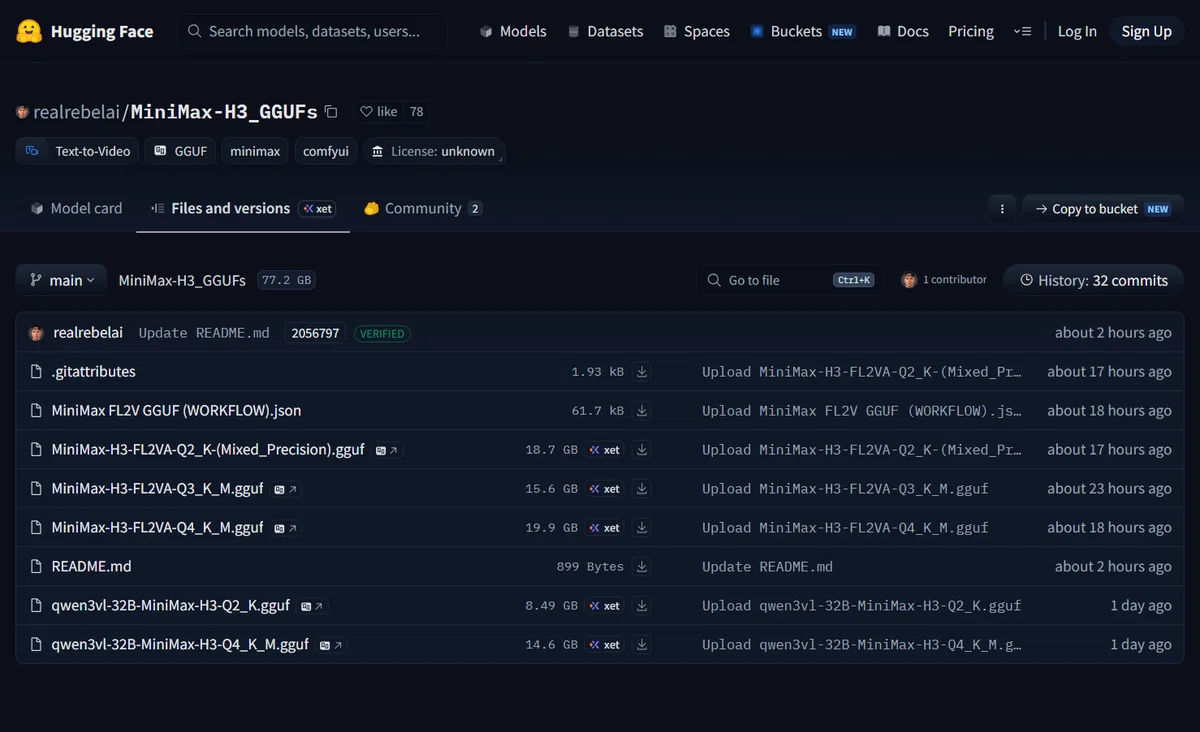Copy the model name to clipboard
The height and width of the screenshot is (732, 1200).
tap(331, 112)
